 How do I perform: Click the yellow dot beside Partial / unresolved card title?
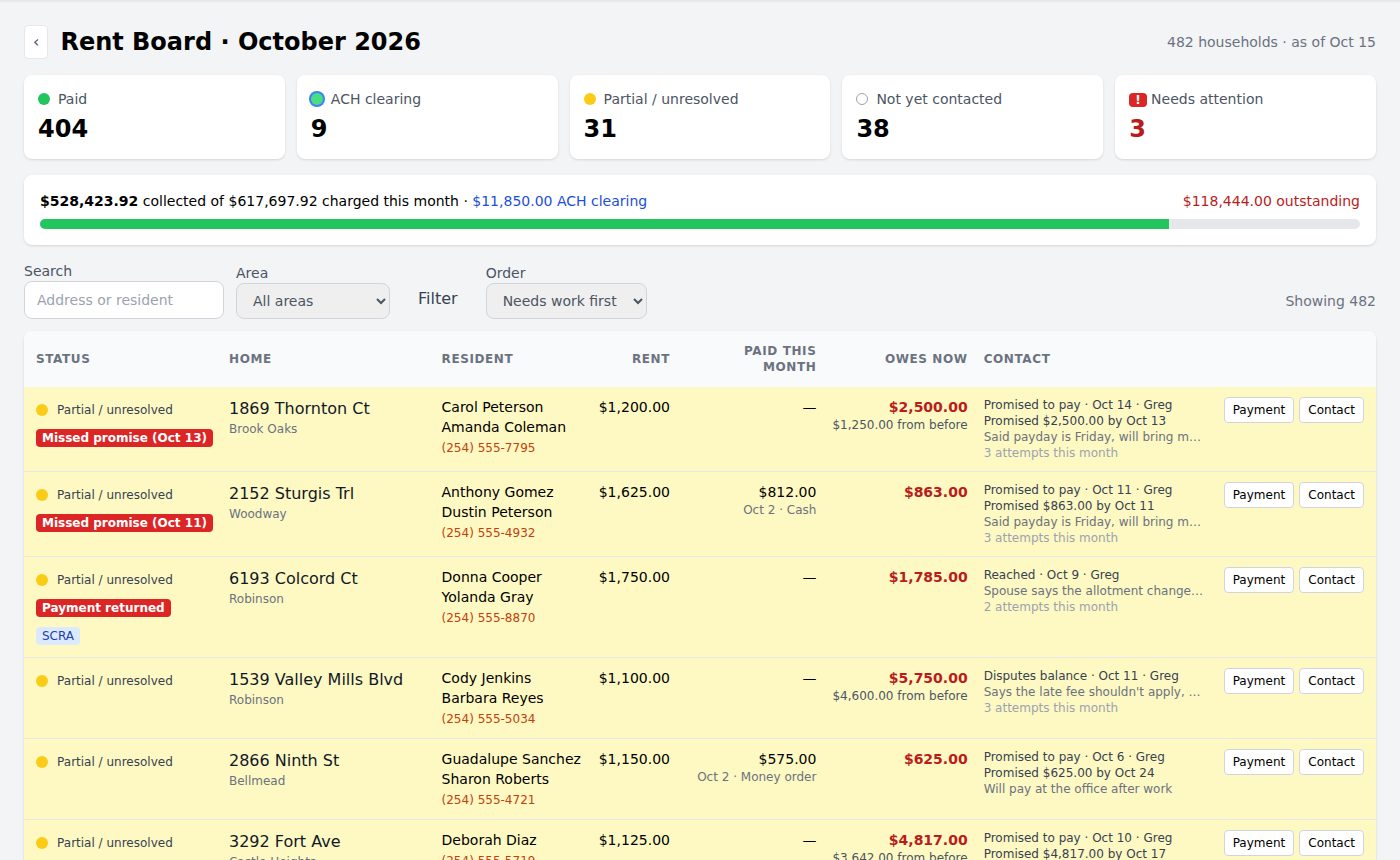point(590,99)
